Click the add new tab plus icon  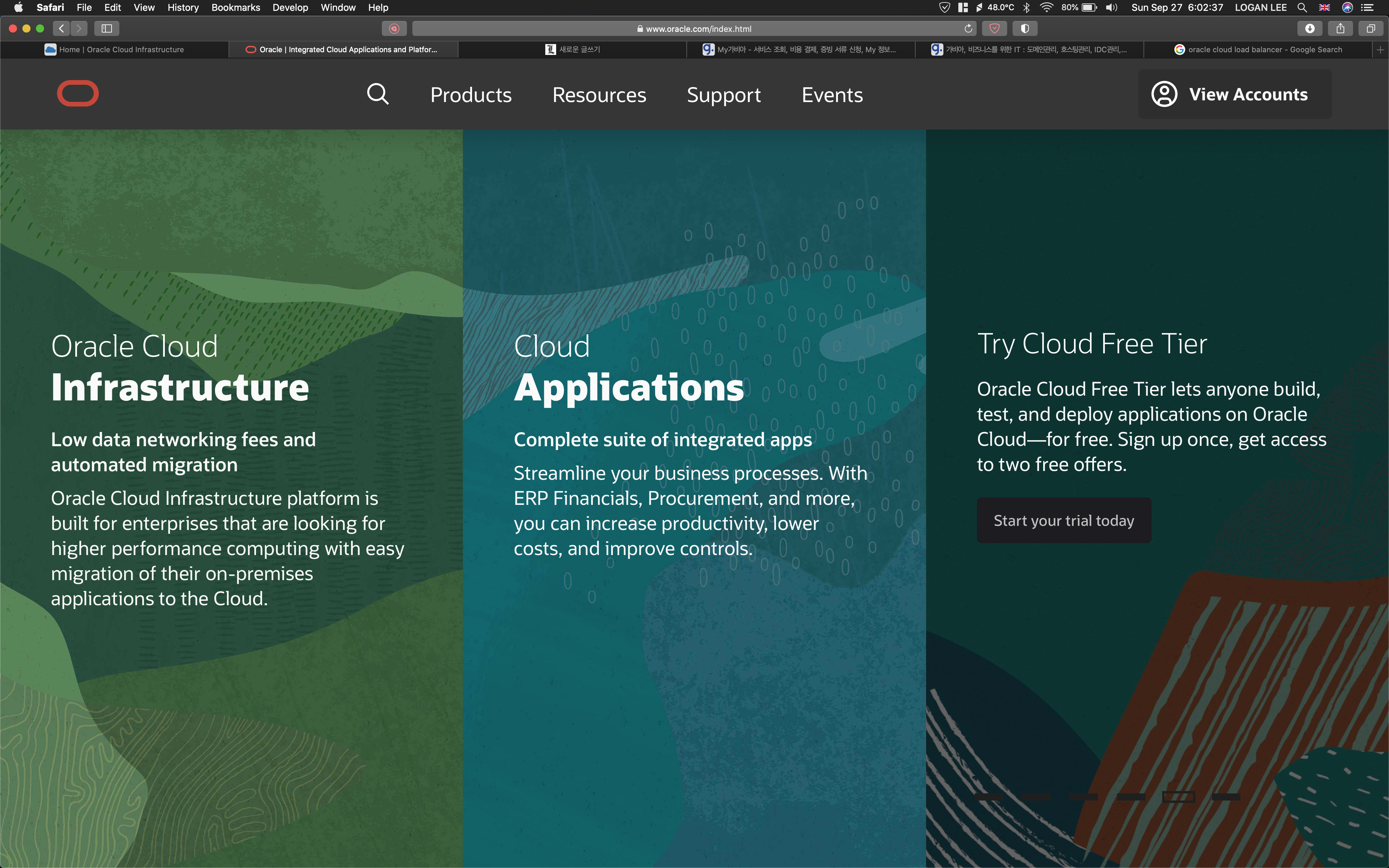1381,50
